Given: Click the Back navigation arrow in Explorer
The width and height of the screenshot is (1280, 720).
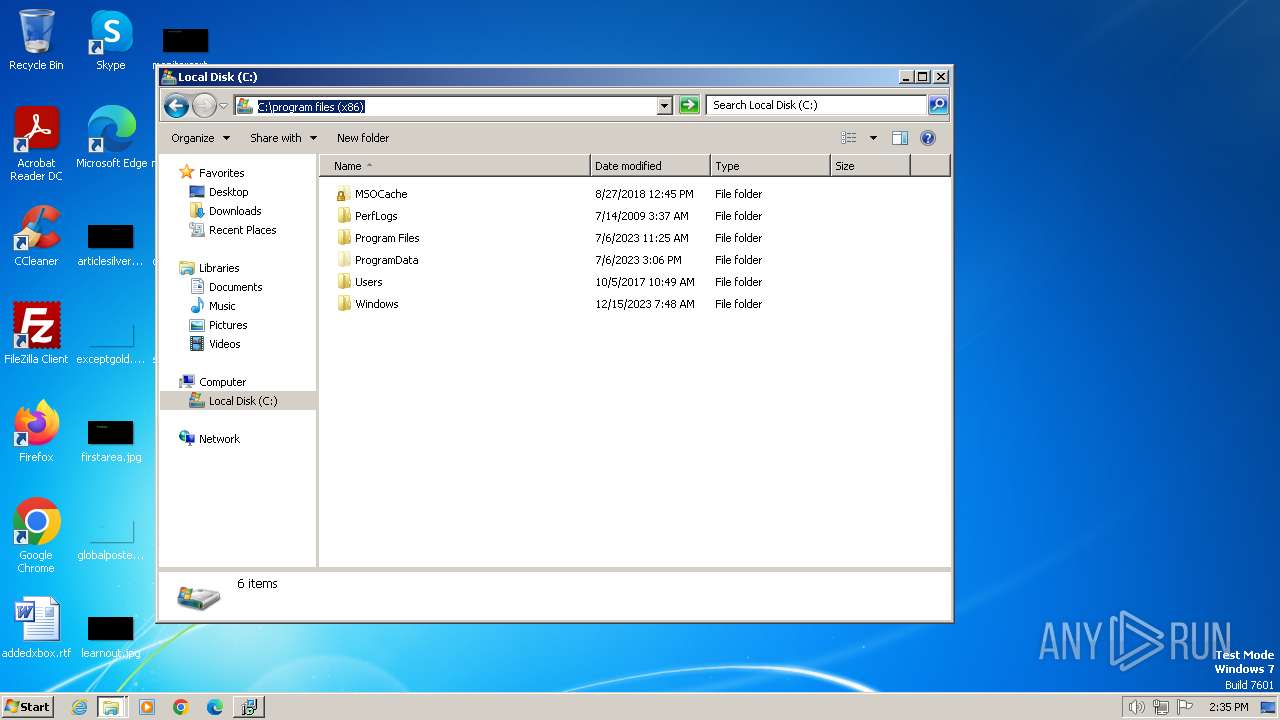Looking at the screenshot, I should (176, 105).
